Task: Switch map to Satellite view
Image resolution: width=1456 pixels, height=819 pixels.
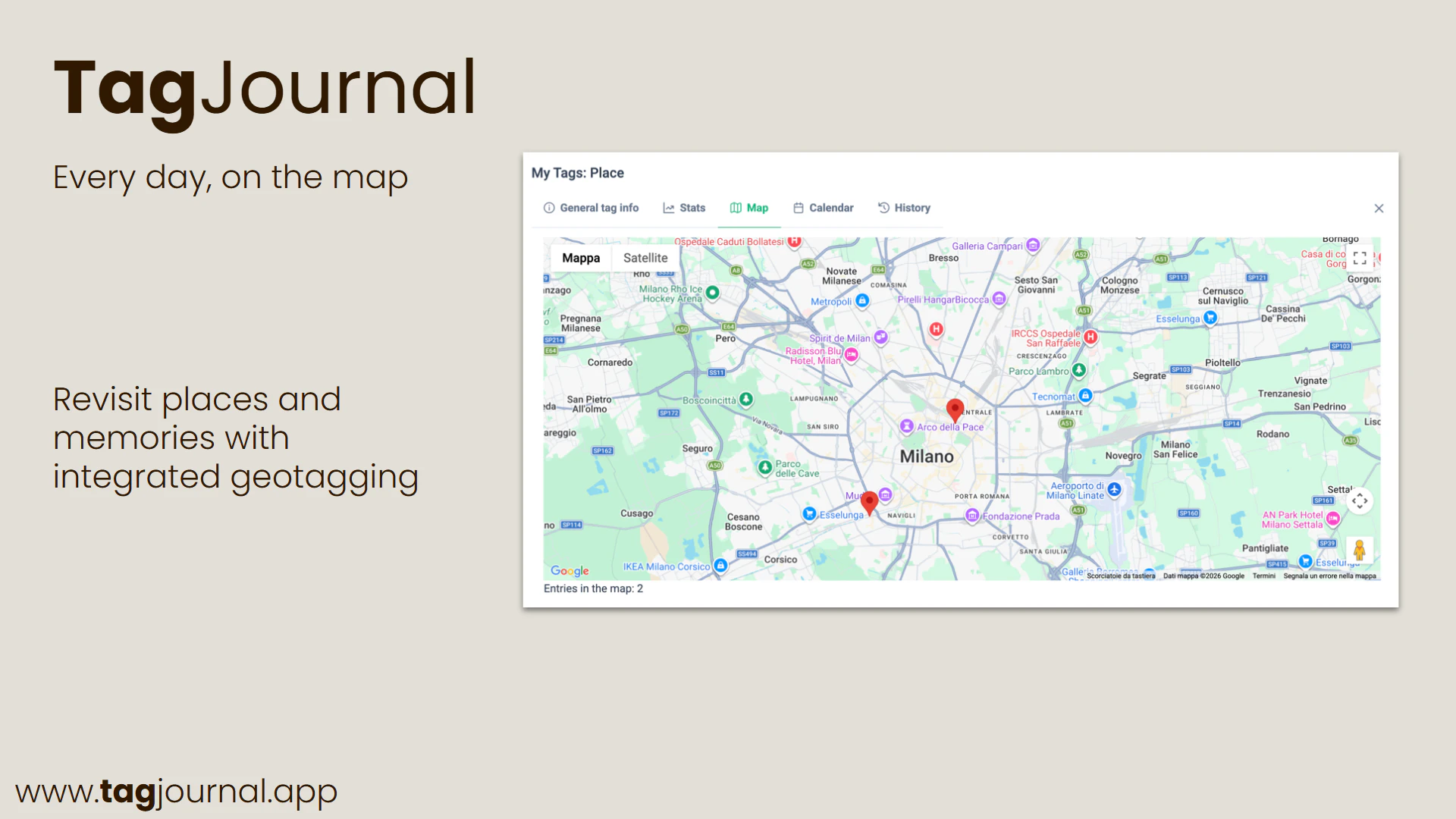Action: [645, 258]
